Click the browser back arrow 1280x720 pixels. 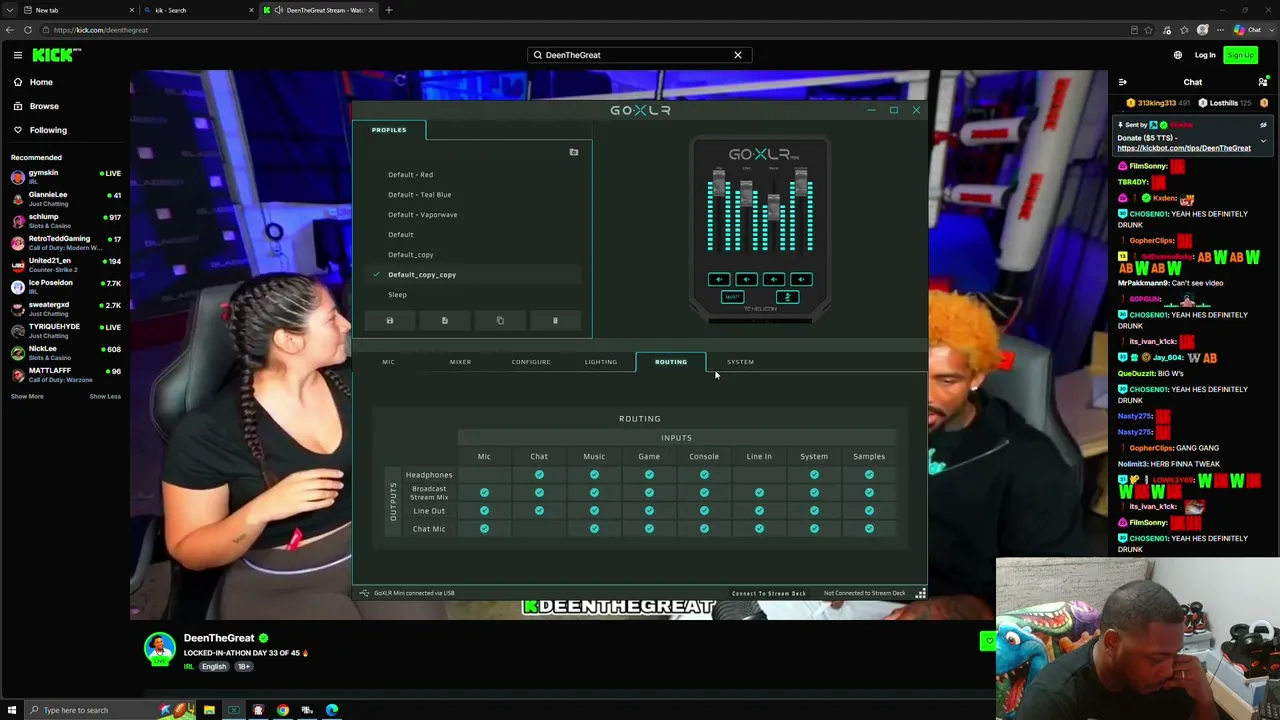[x=10, y=30]
